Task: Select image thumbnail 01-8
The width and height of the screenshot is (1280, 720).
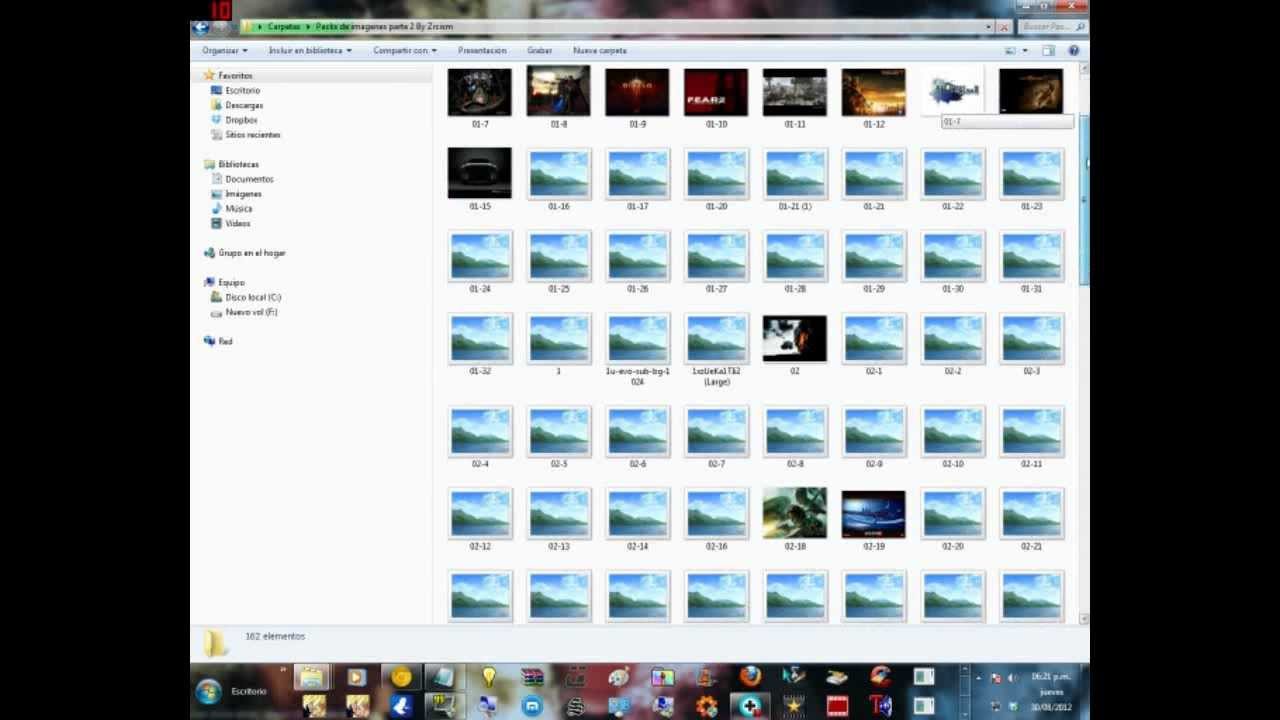Action: (x=558, y=92)
